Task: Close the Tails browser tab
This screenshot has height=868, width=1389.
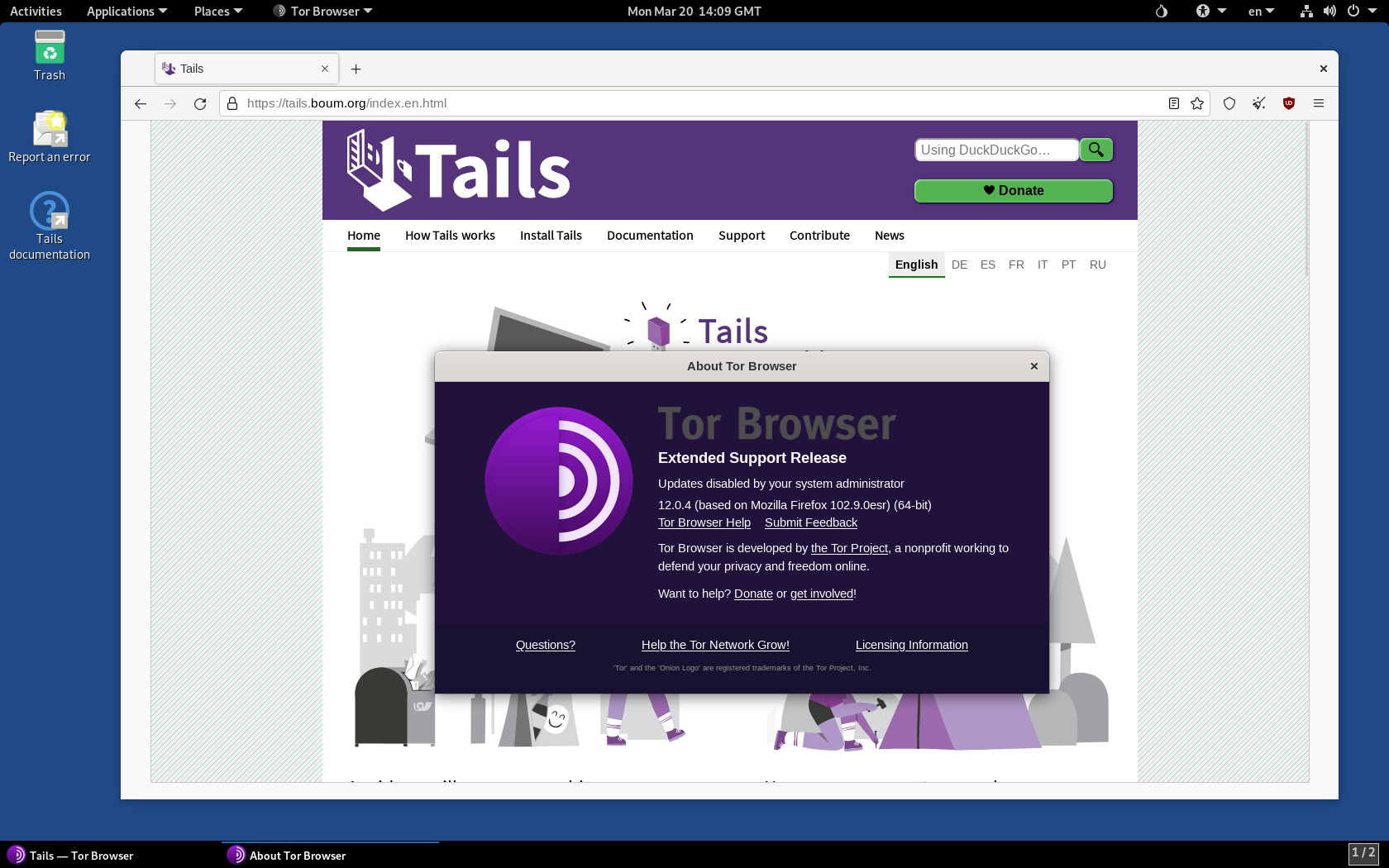Action: pyautogui.click(x=325, y=69)
